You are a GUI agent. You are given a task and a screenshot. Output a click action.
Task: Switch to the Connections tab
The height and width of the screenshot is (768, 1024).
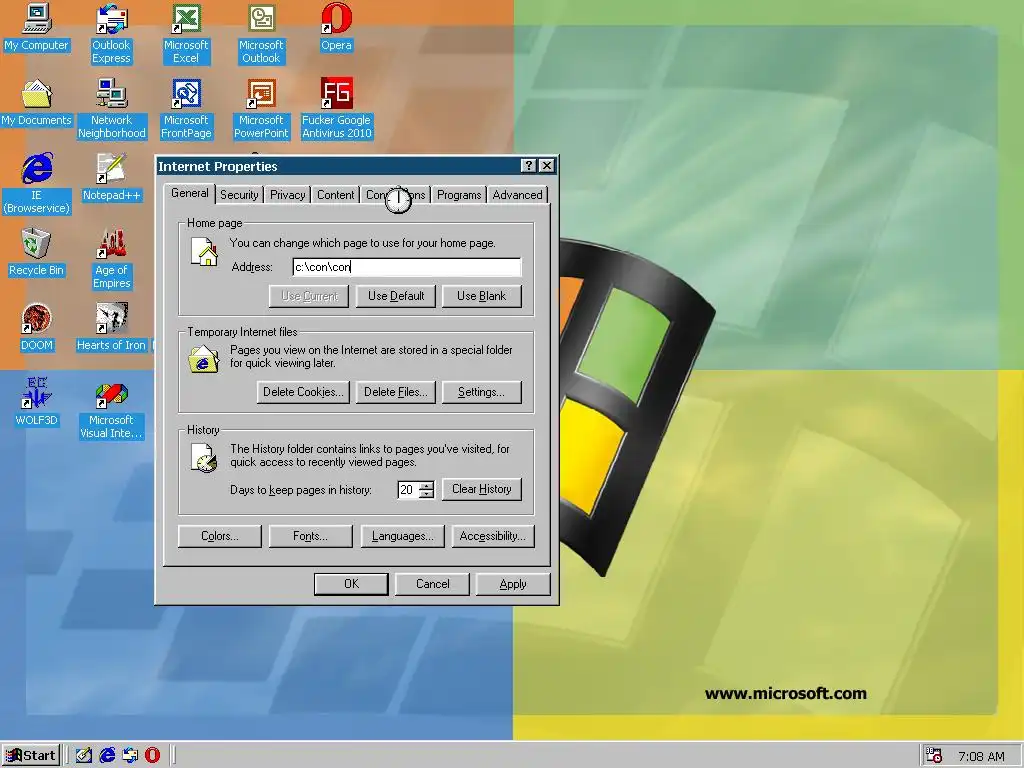pos(396,195)
